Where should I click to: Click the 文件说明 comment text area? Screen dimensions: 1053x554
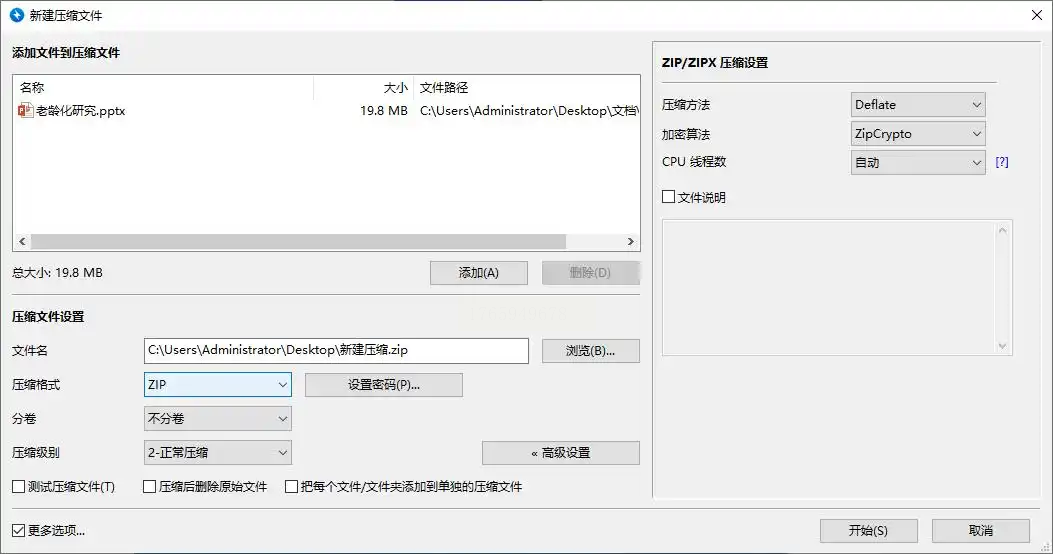(x=837, y=287)
